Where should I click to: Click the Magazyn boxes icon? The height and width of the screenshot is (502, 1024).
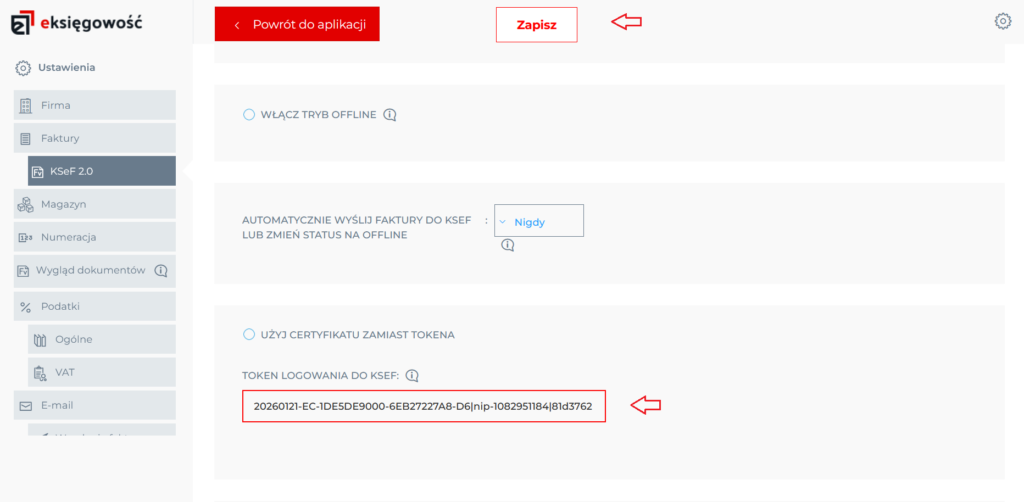pos(25,204)
